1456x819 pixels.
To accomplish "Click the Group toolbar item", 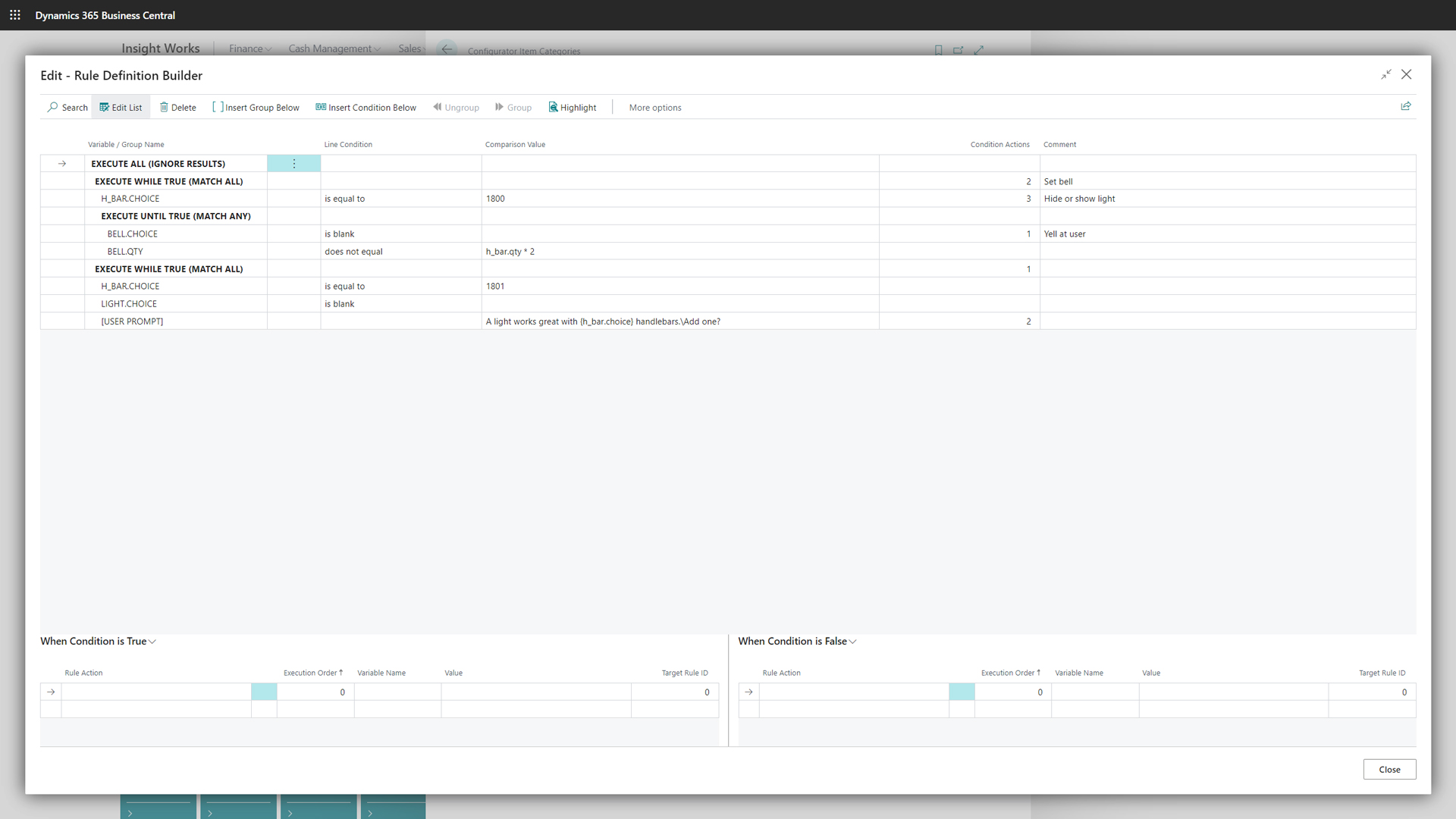I will pyautogui.click(x=513, y=107).
